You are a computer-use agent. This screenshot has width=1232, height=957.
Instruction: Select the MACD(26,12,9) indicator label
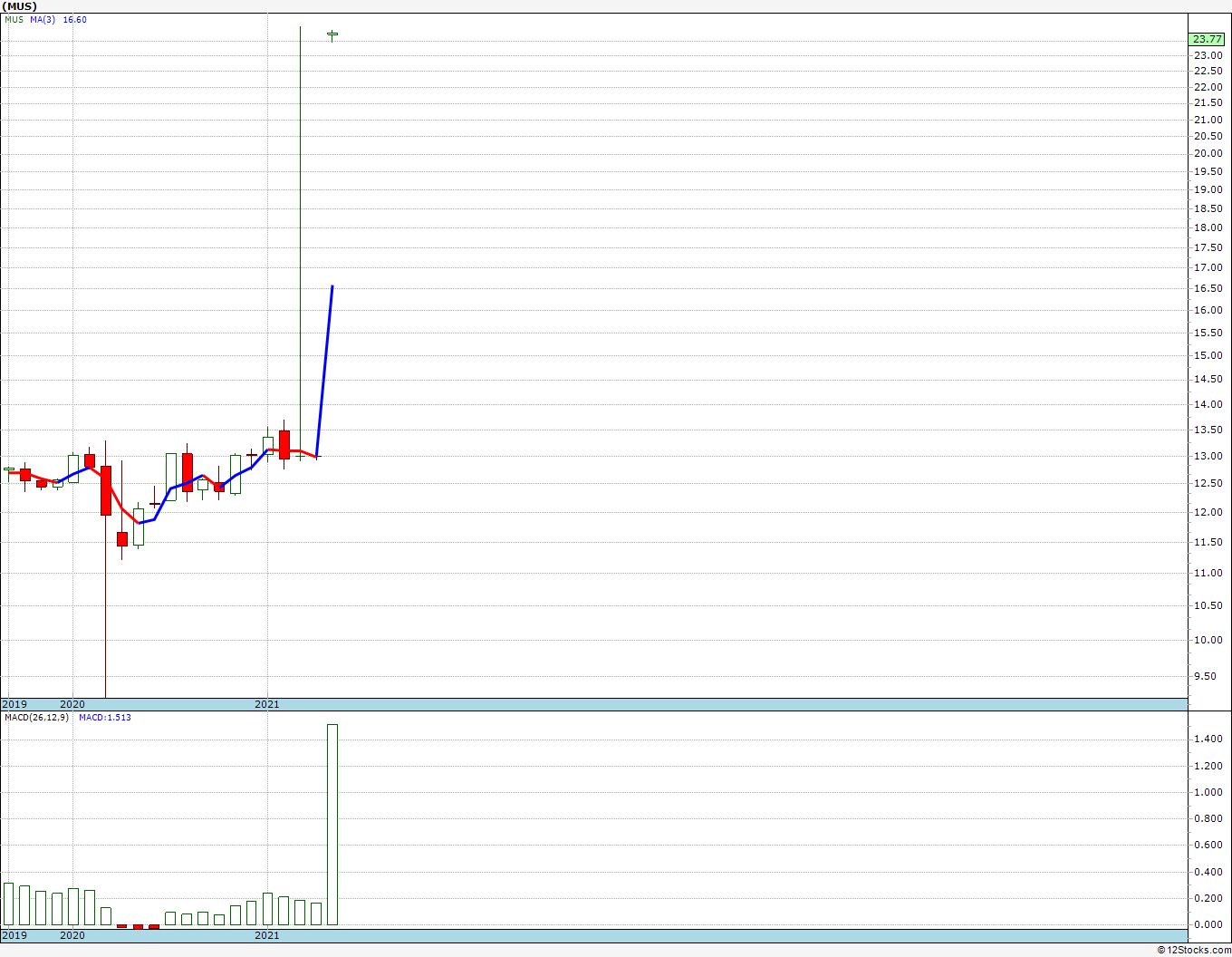click(37, 717)
